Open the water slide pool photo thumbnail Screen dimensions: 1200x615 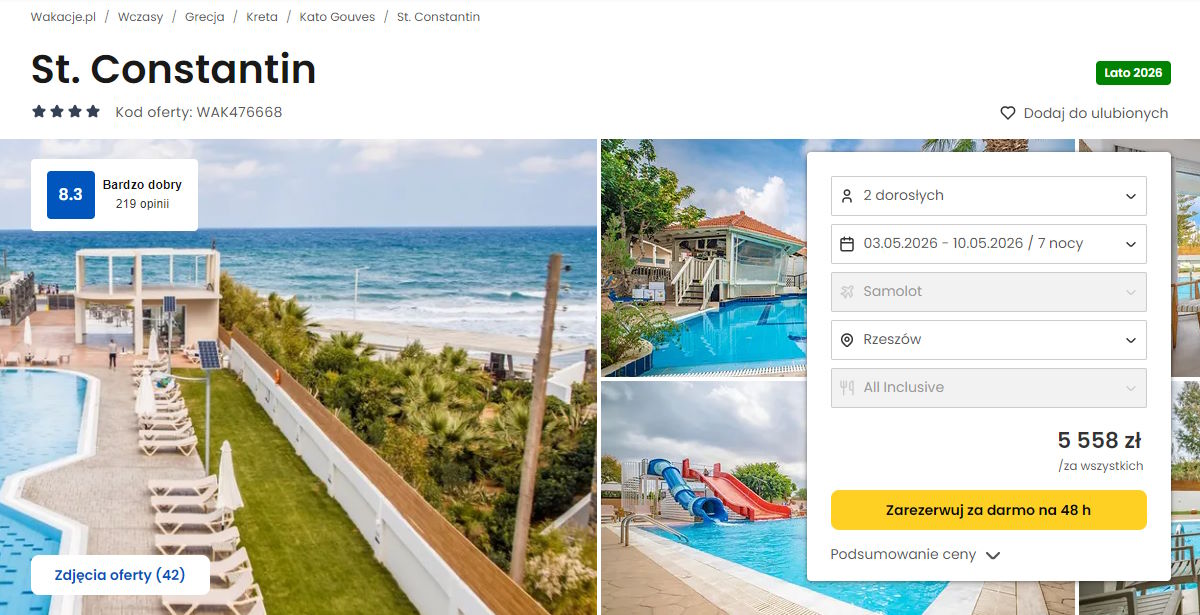(x=703, y=498)
